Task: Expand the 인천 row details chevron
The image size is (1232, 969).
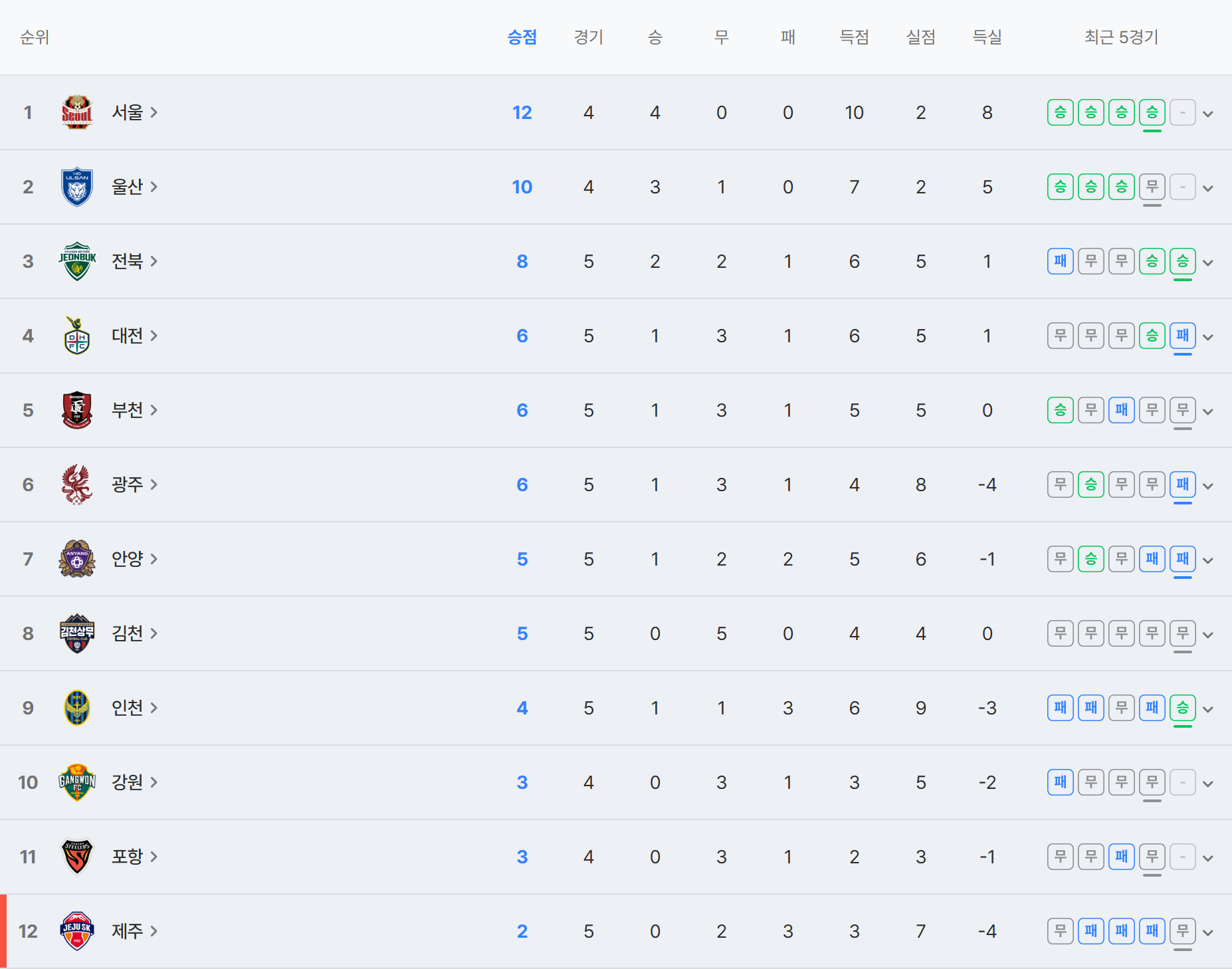Action: click(1208, 709)
